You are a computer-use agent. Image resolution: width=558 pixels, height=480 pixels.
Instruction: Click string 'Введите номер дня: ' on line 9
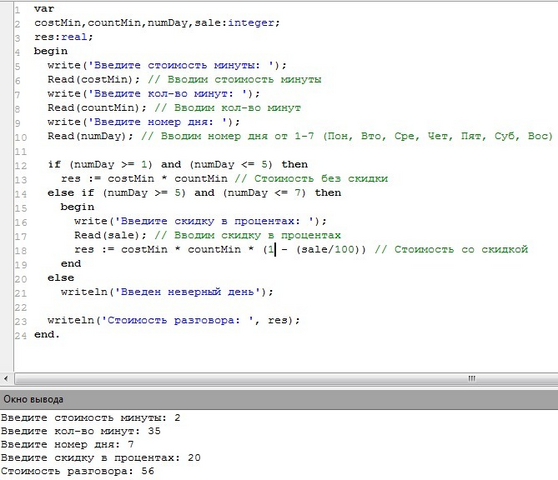(158, 122)
